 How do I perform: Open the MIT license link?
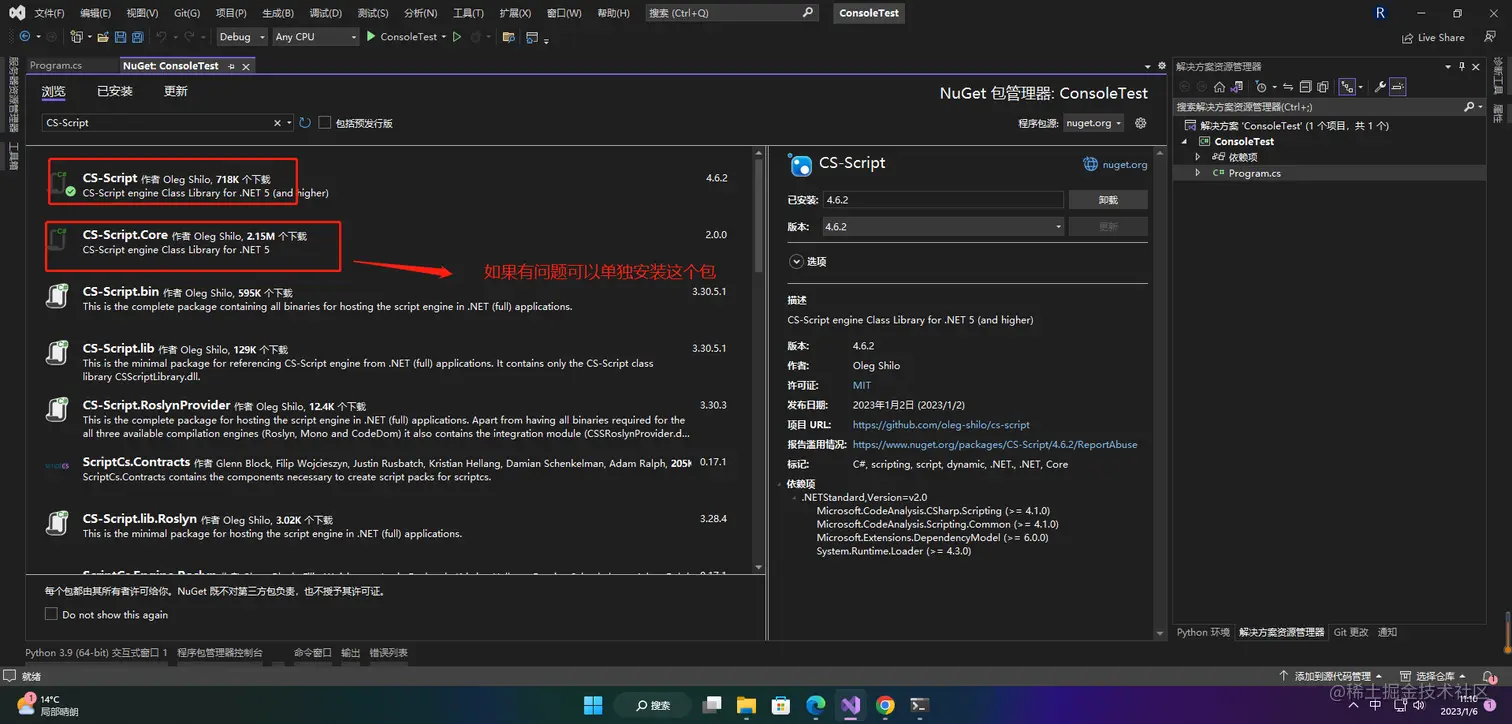click(x=862, y=385)
